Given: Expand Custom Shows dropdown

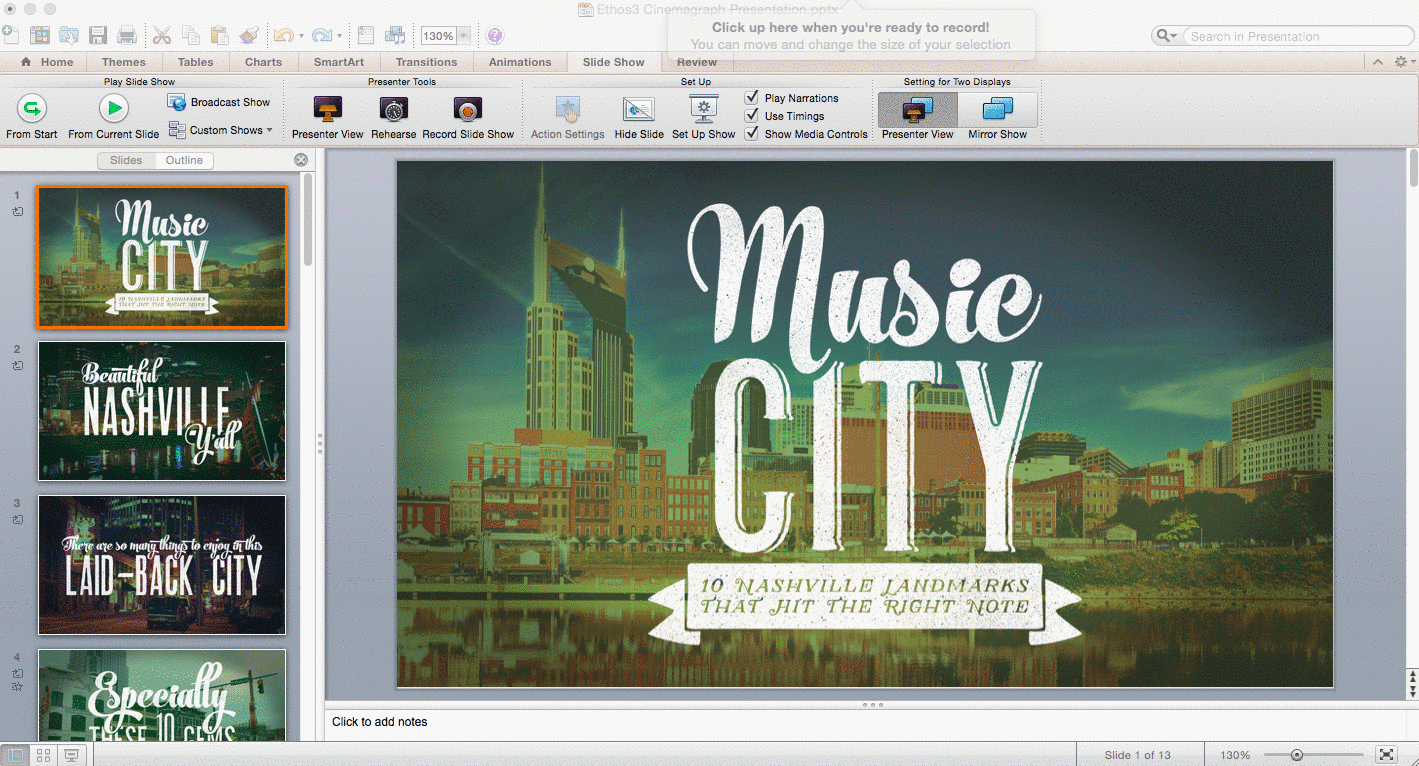Looking at the screenshot, I should [270, 130].
